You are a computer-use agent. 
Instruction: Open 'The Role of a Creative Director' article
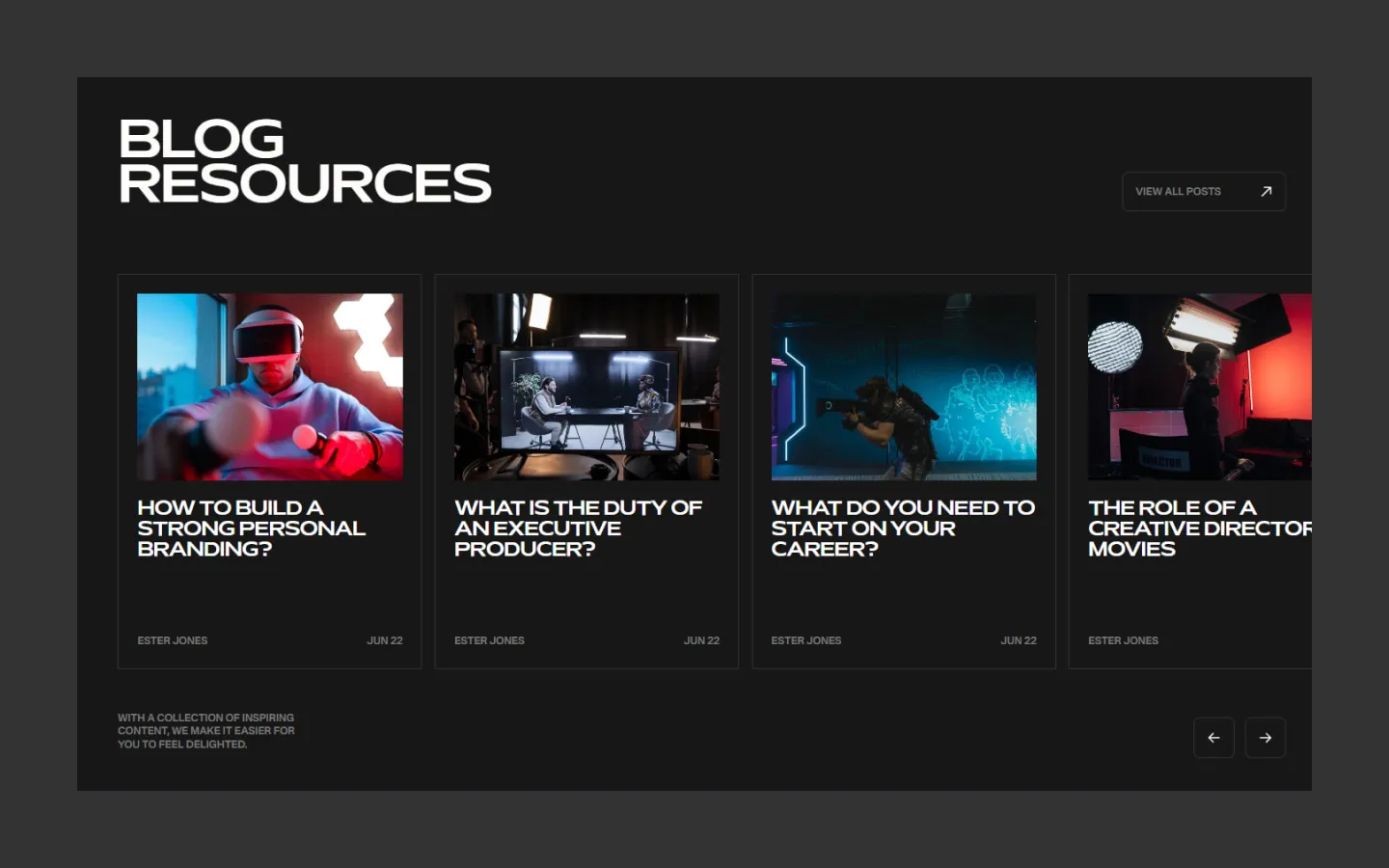1199,529
